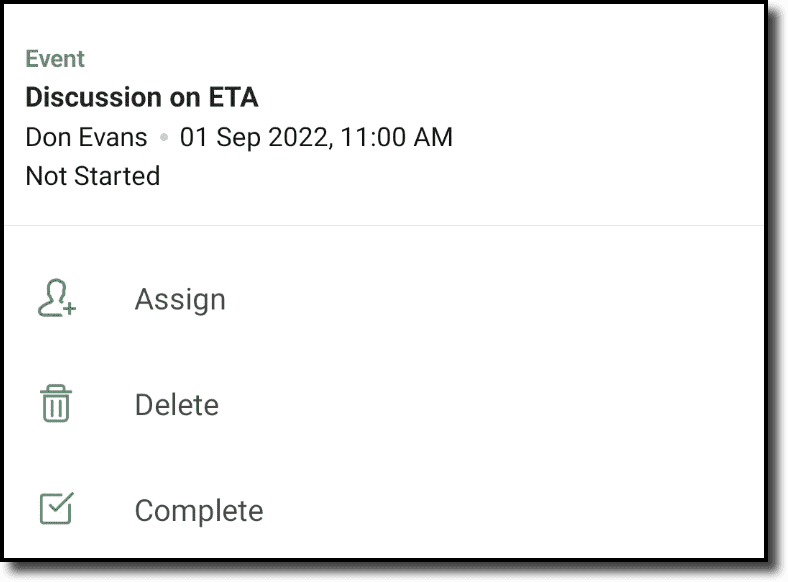Viewport: 788px width, 582px height.
Task: Click the Delete trash can icon
Action: [56, 404]
